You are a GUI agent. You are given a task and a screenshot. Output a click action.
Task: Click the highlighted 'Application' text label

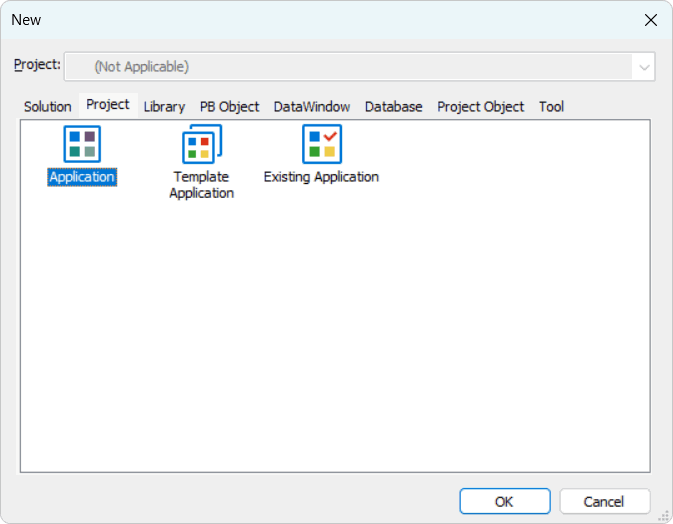(x=82, y=177)
